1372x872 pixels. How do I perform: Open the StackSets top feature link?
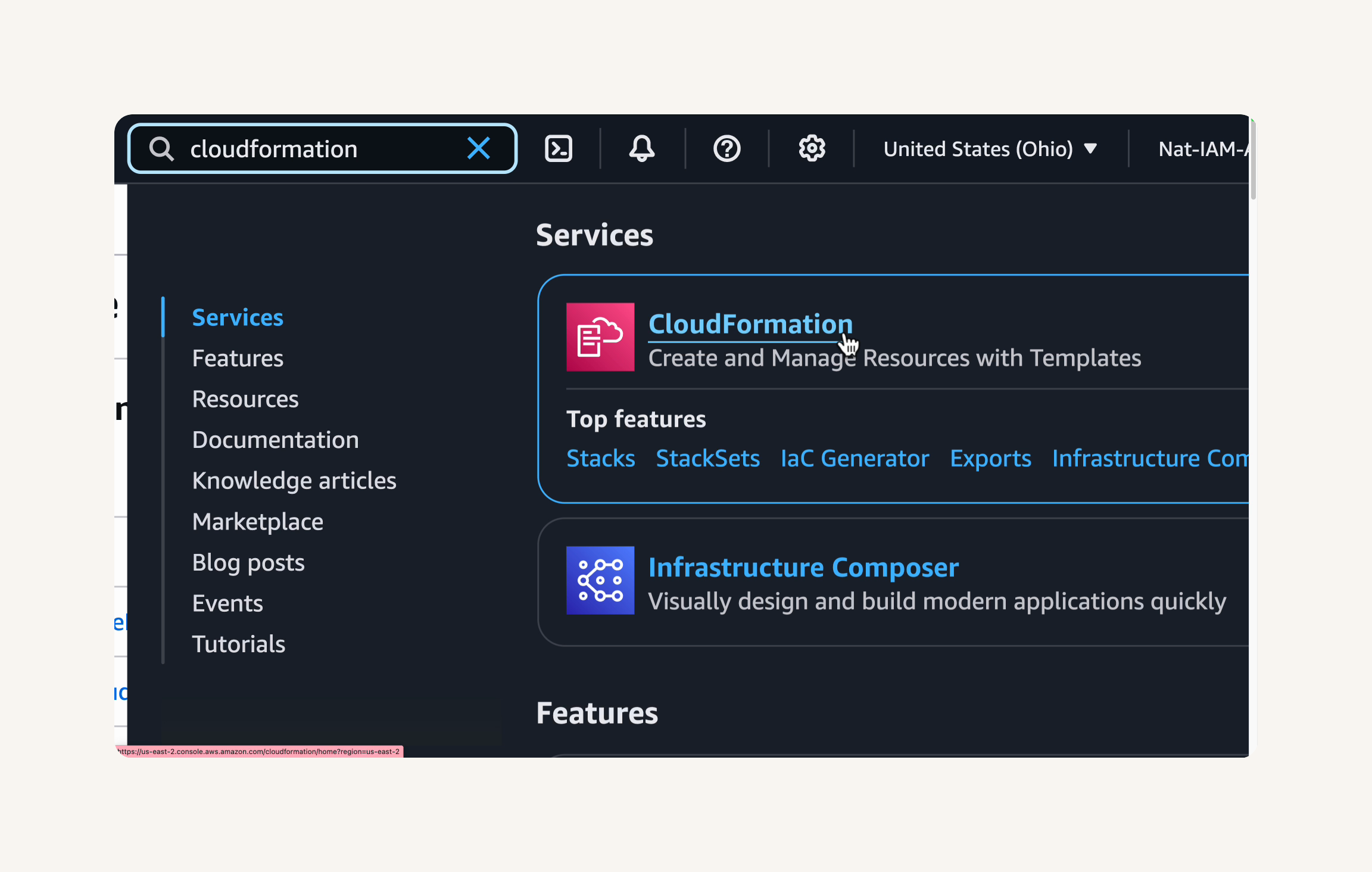(x=707, y=458)
